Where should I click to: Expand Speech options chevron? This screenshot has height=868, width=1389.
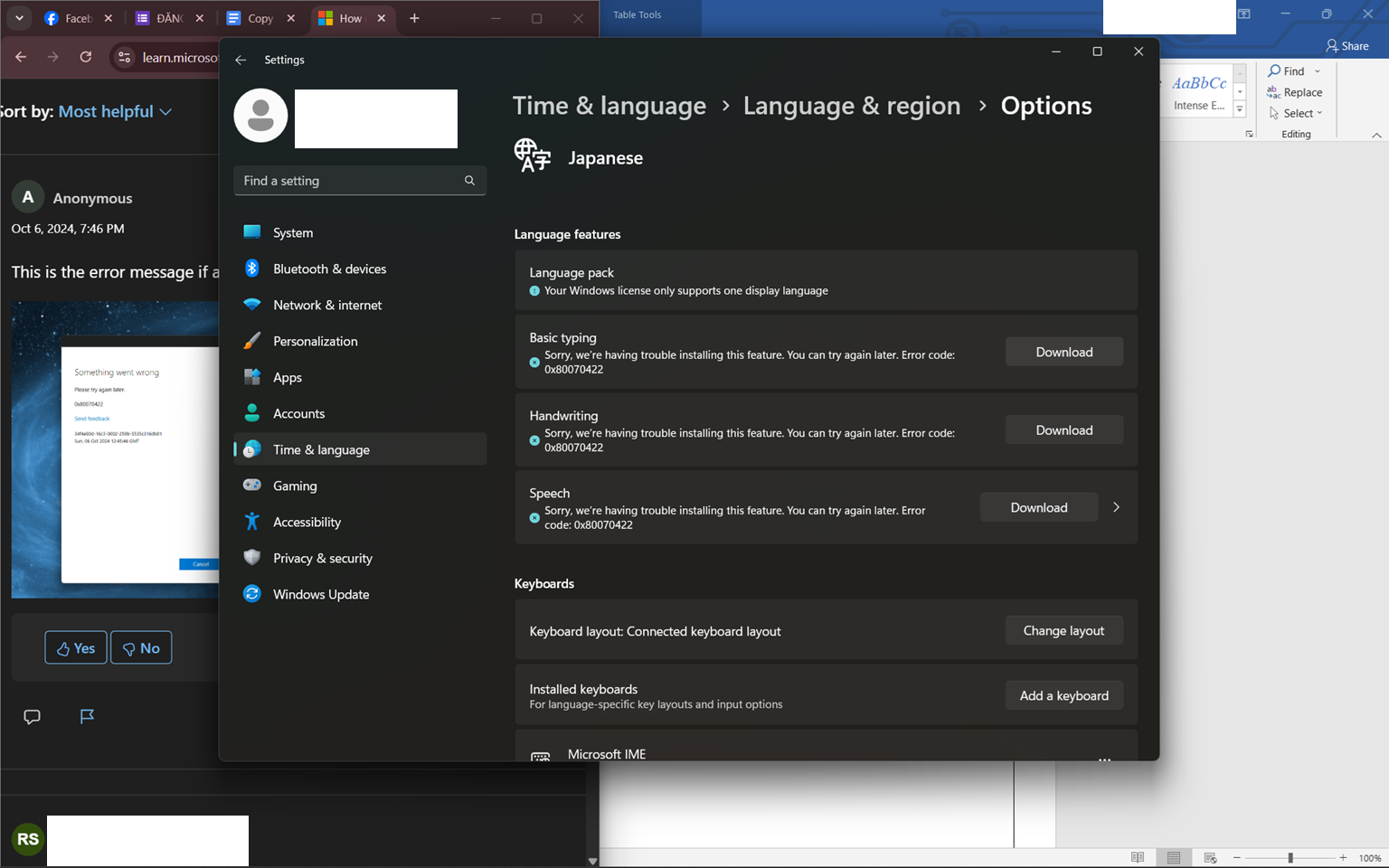tap(1117, 507)
